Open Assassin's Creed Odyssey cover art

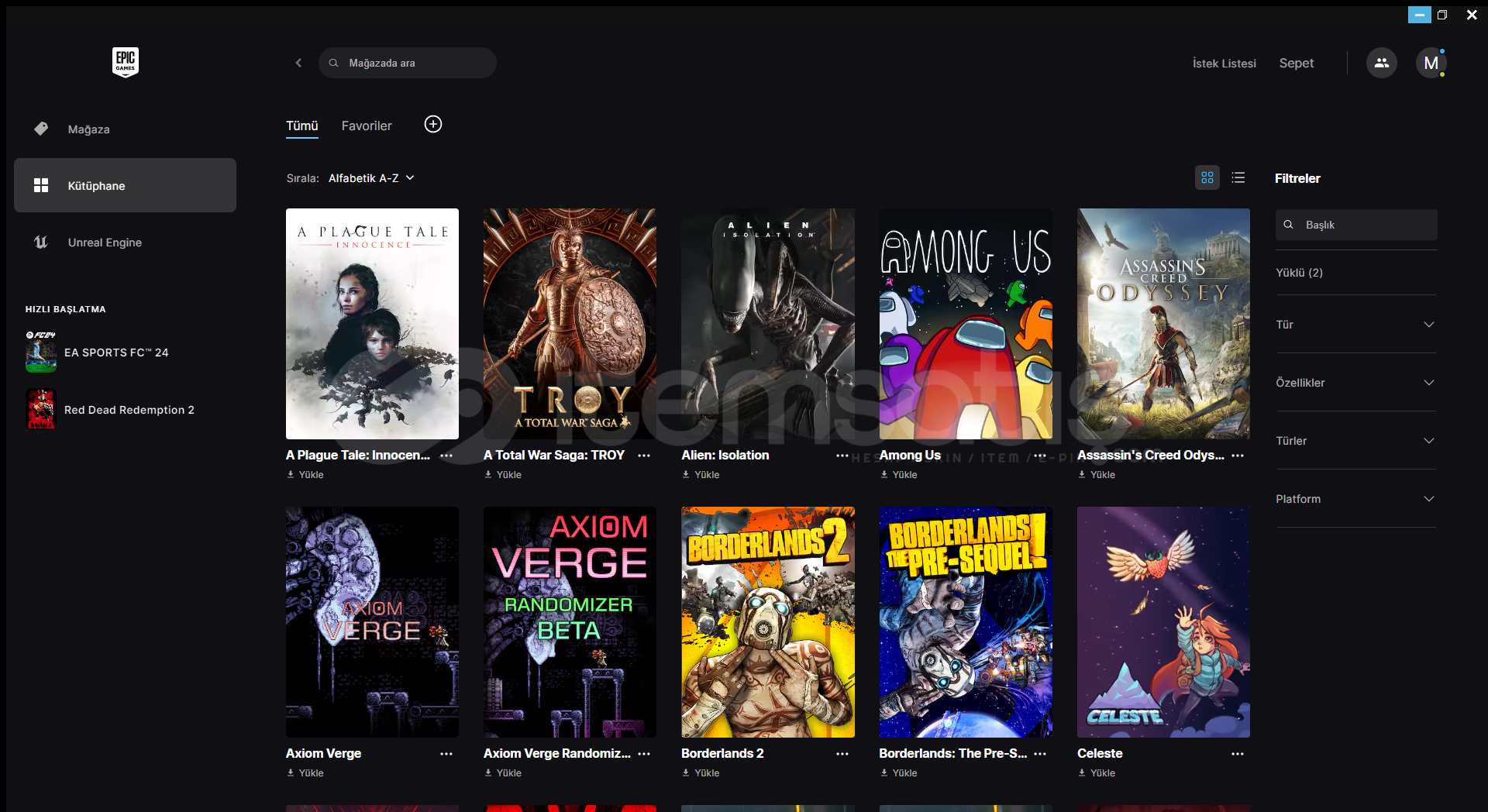click(1163, 324)
